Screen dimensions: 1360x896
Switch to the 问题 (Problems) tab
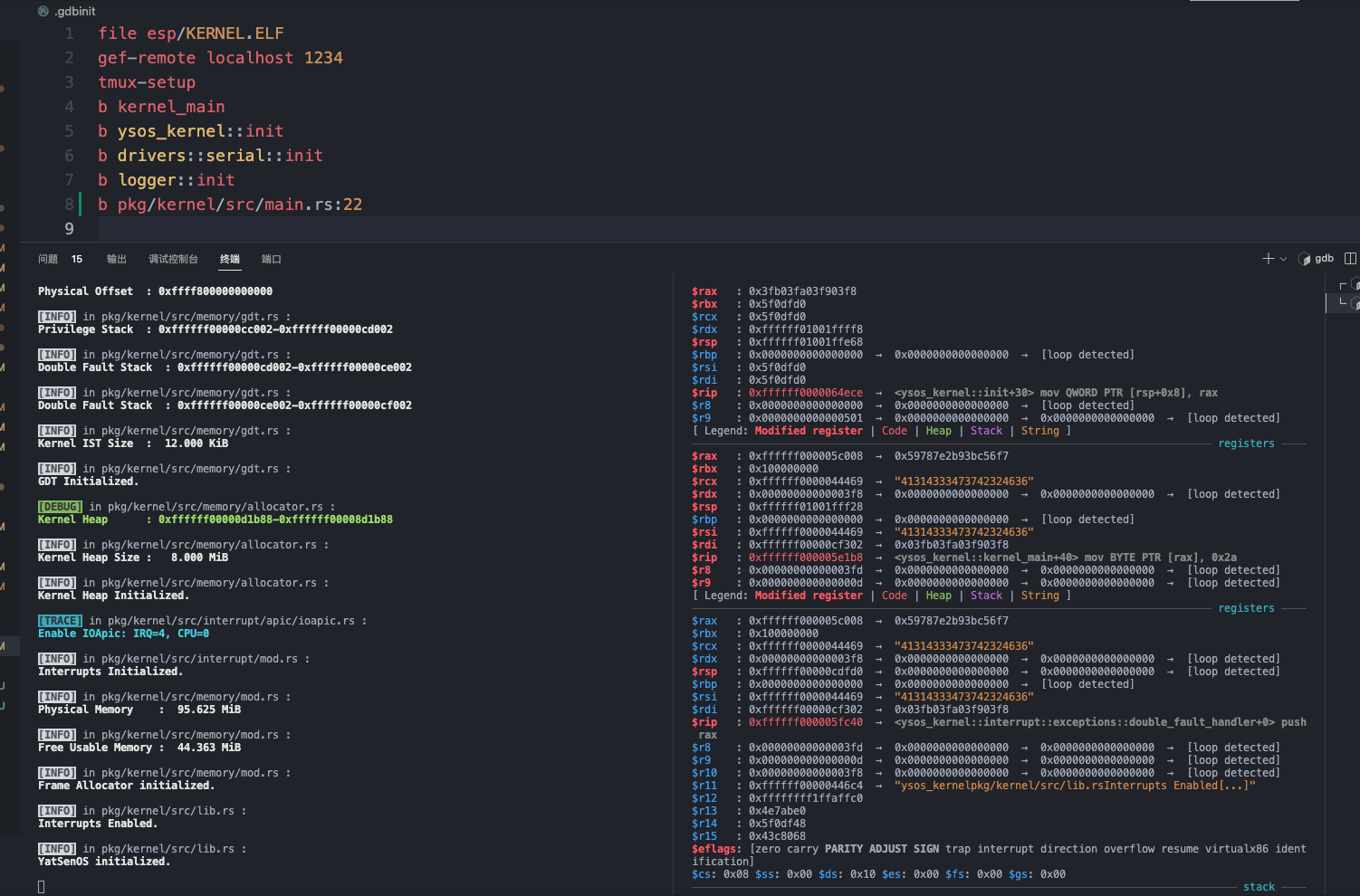point(48,259)
